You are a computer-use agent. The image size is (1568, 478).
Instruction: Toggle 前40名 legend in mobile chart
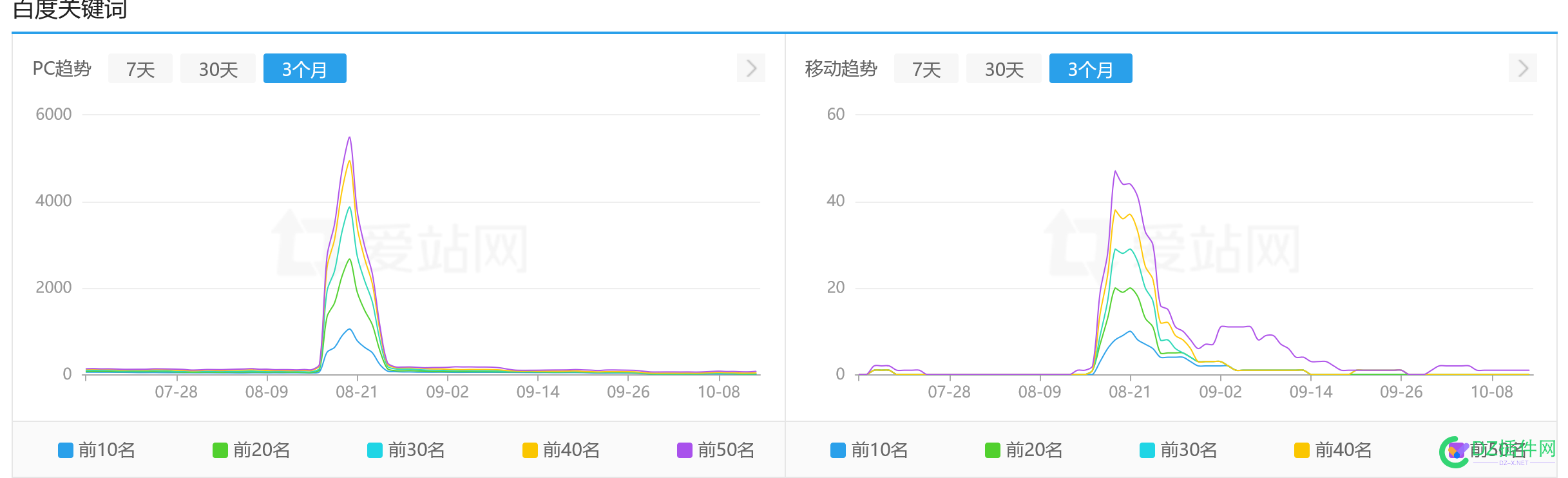1334,450
